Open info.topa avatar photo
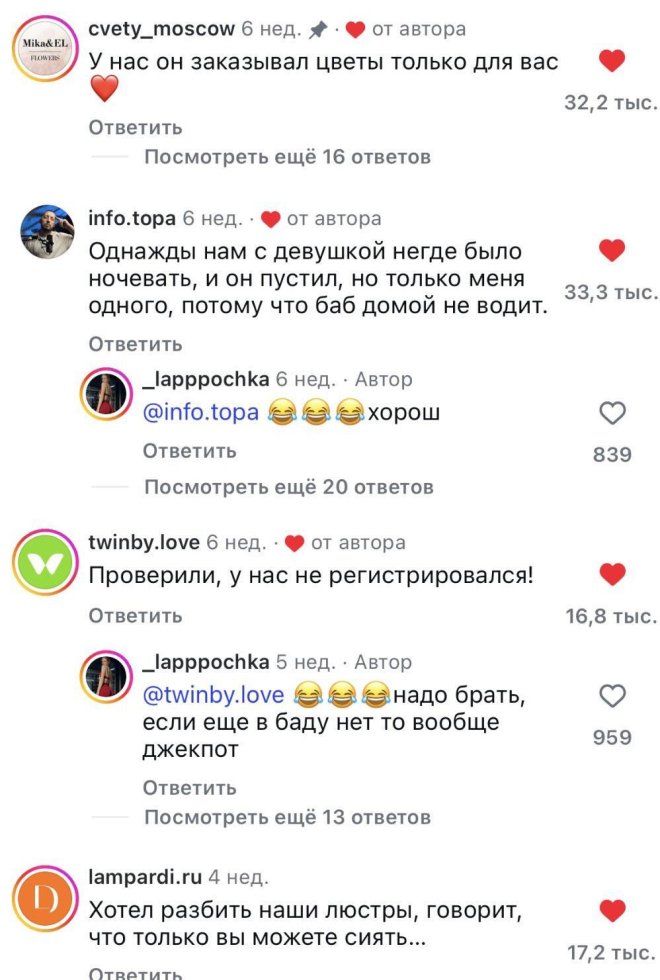 click(45, 233)
